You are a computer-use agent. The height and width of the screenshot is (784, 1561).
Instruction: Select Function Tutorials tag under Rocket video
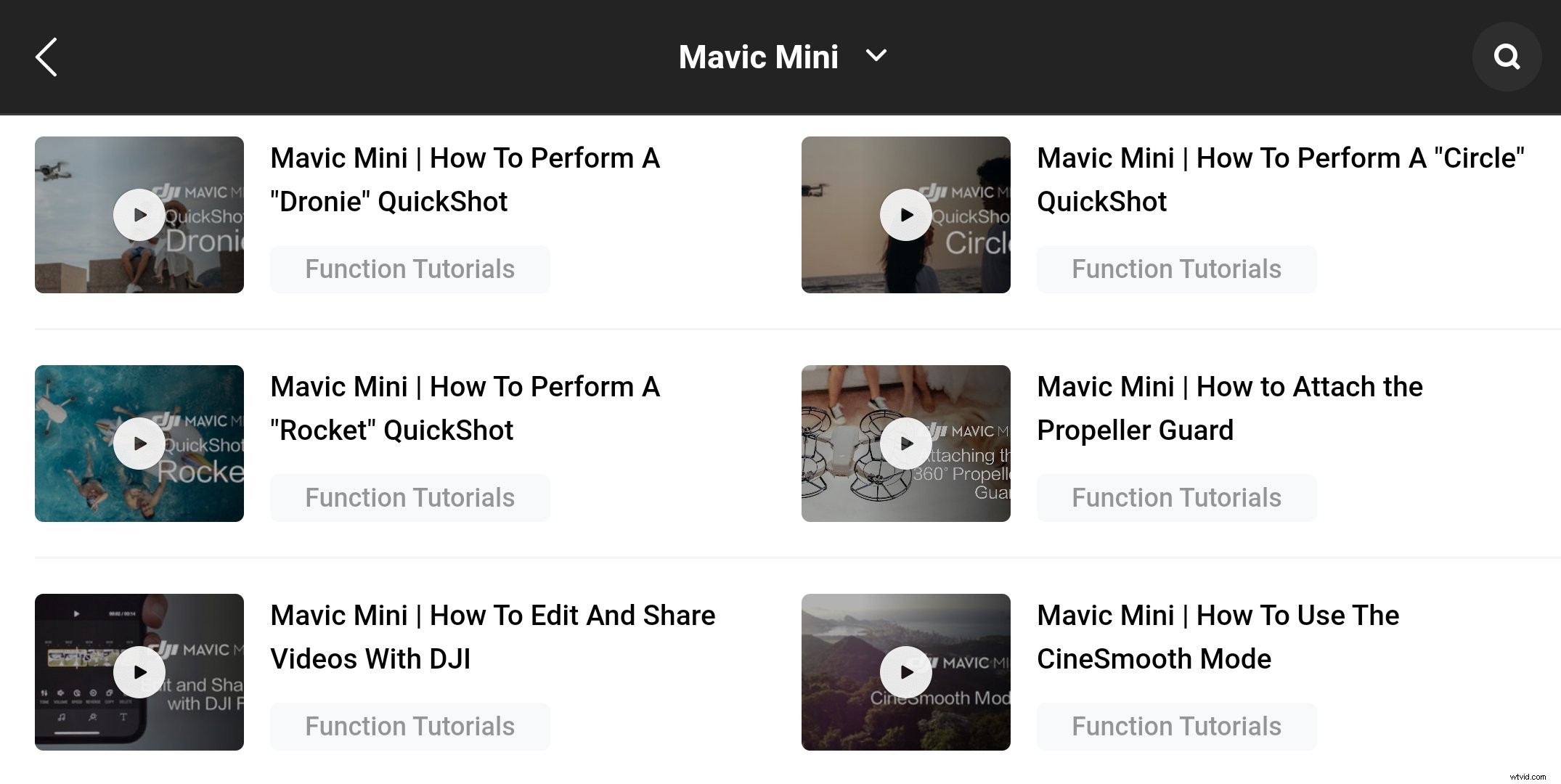click(x=409, y=497)
